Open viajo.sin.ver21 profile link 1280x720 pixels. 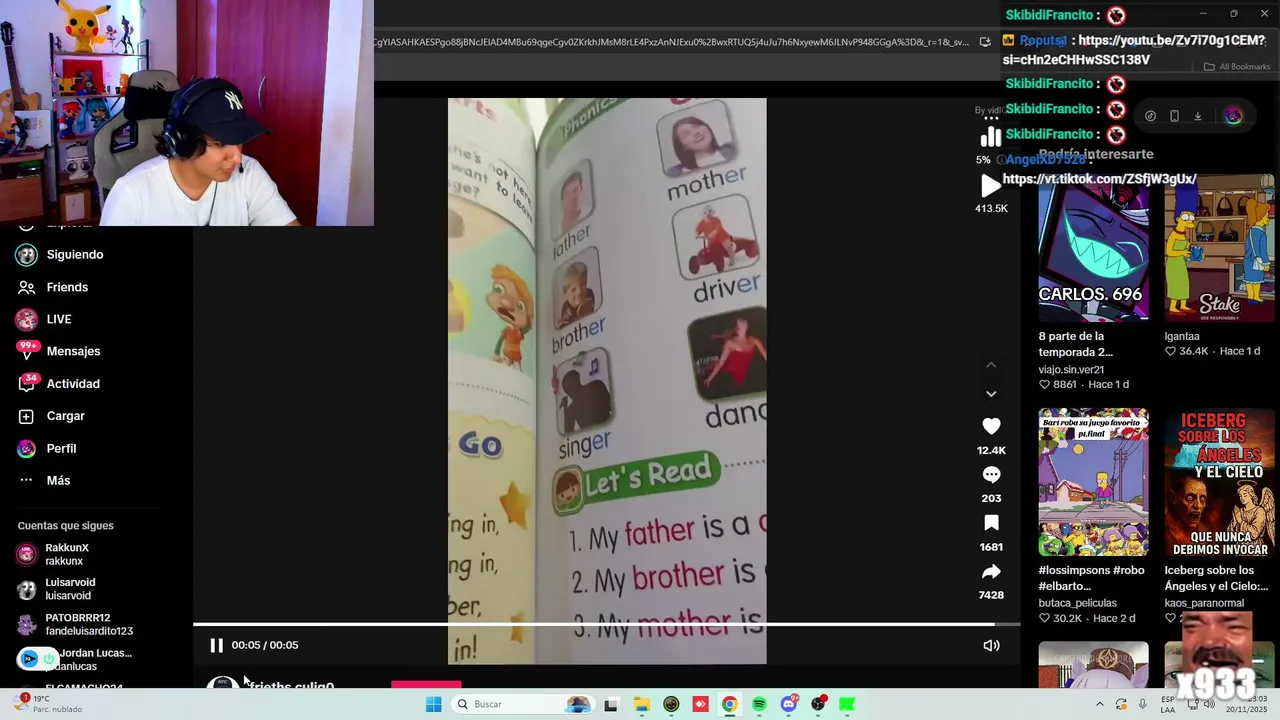click(1071, 369)
